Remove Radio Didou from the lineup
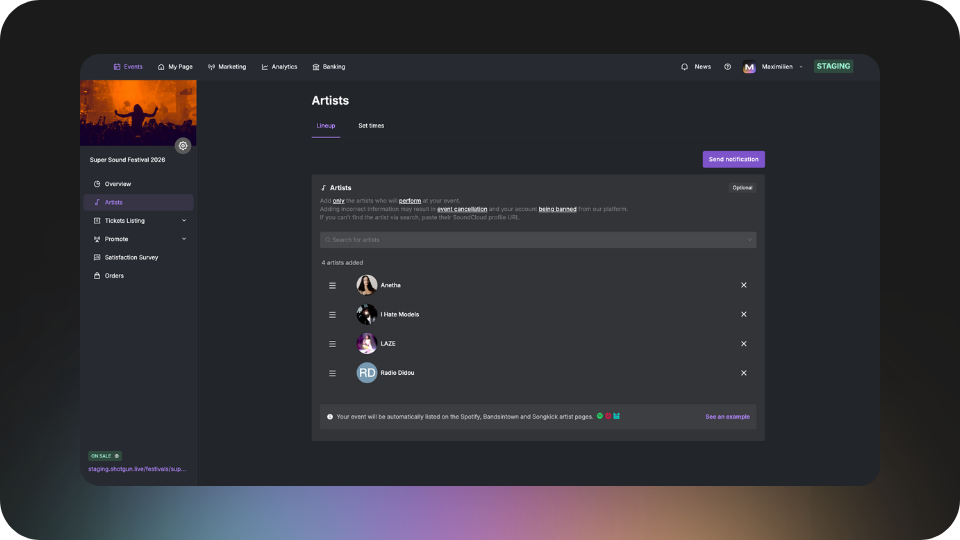Viewport: 960px width, 540px height. (744, 373)
